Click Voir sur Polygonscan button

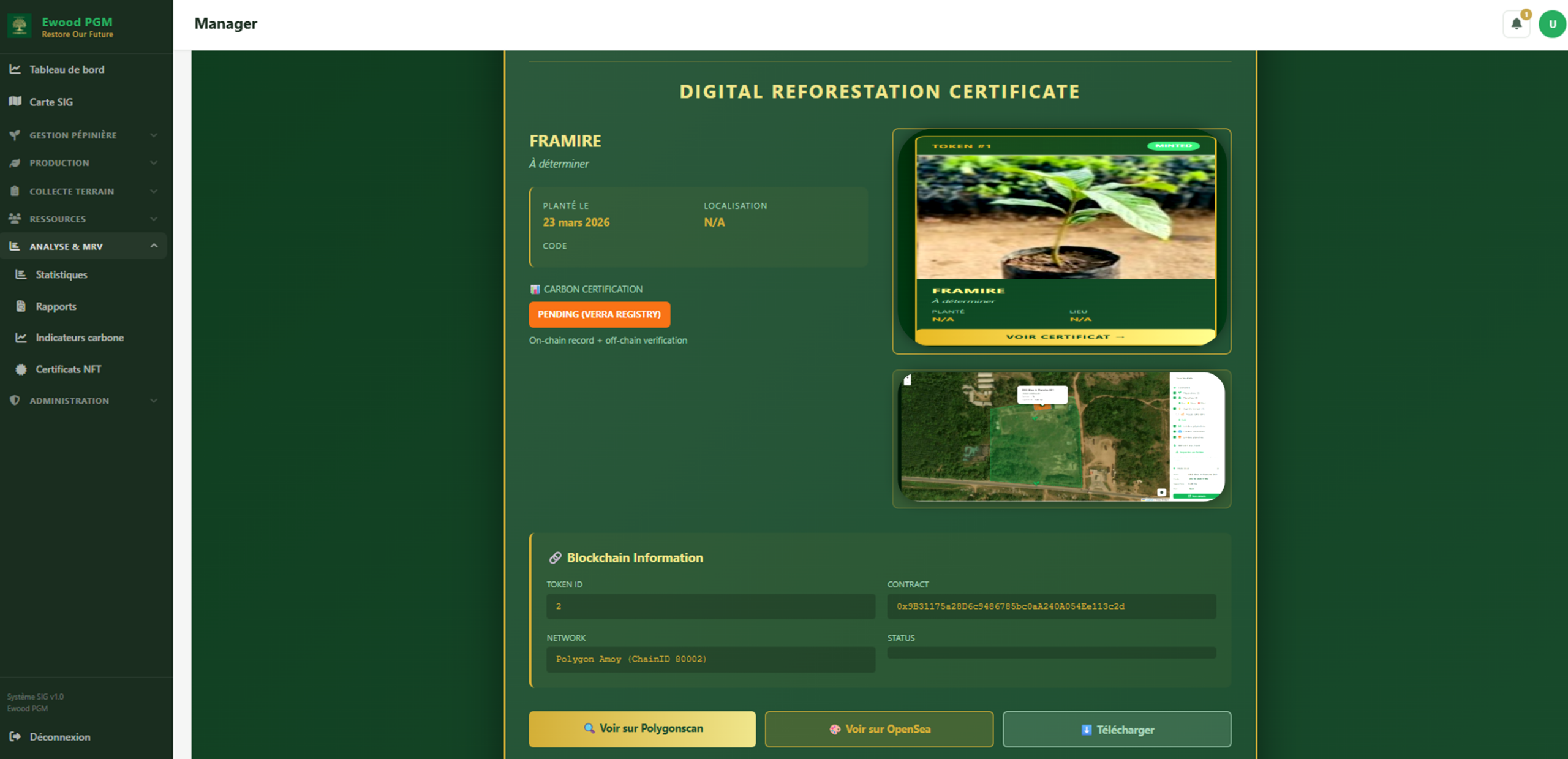click(x=642, y=729)
